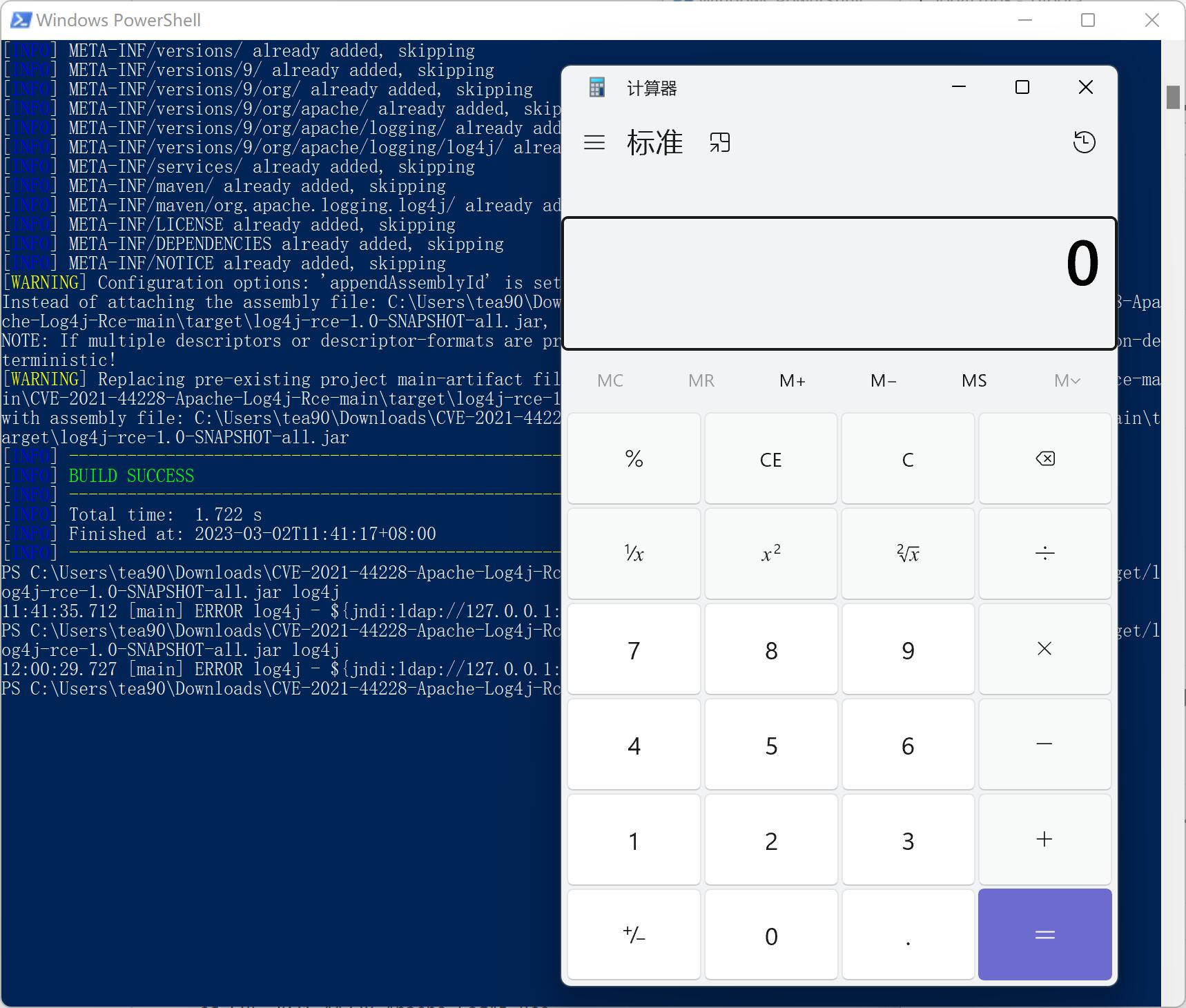Screen dimensions: 1186x1008
Task: Click the plus operator button
Action: 1044,840
